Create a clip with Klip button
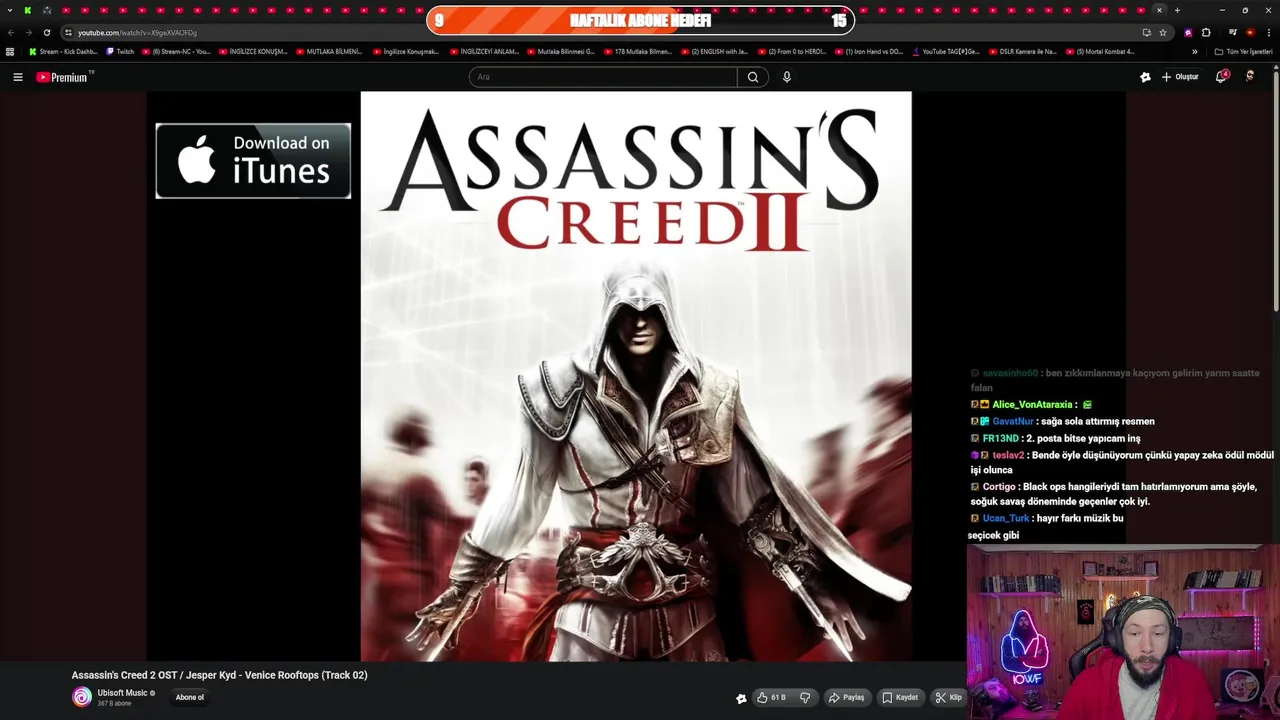1280x720 pixels. pos(949,698)
